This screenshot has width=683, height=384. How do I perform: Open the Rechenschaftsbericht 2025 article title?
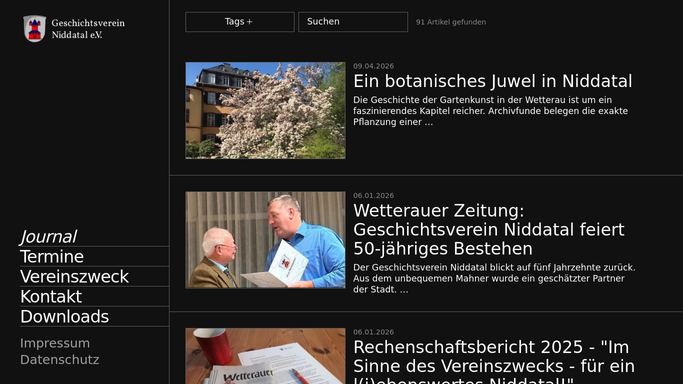(x=494, y=361)
